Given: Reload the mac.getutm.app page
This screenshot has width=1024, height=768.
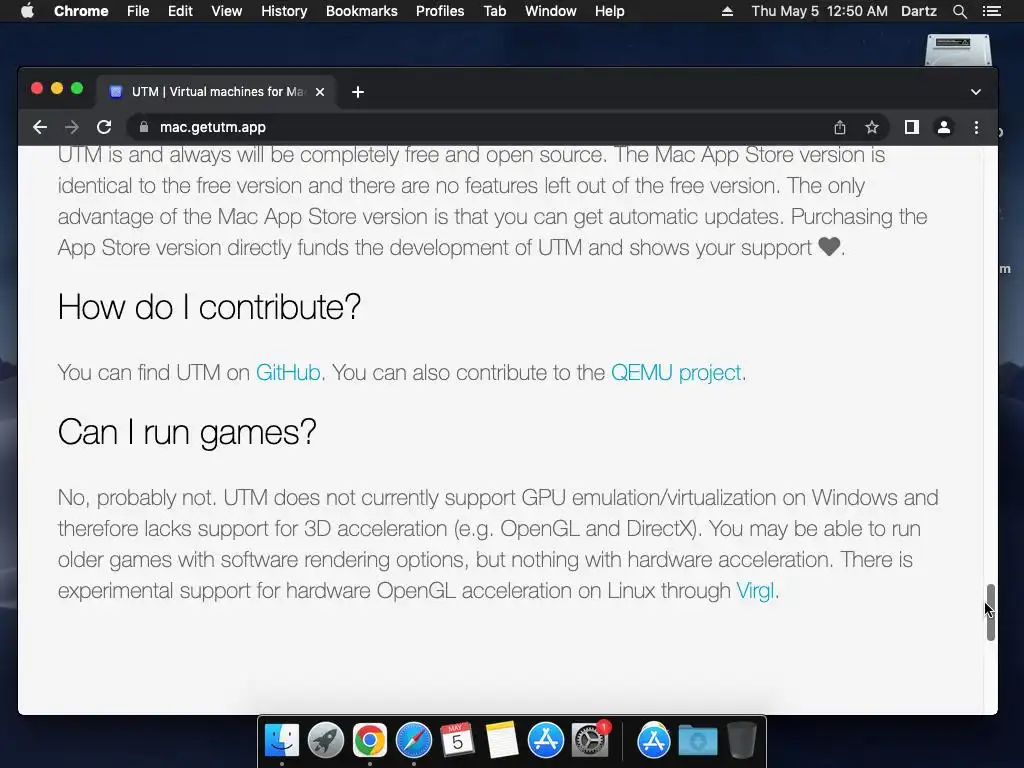Looking at the screenshot, I should pos(104,127).
